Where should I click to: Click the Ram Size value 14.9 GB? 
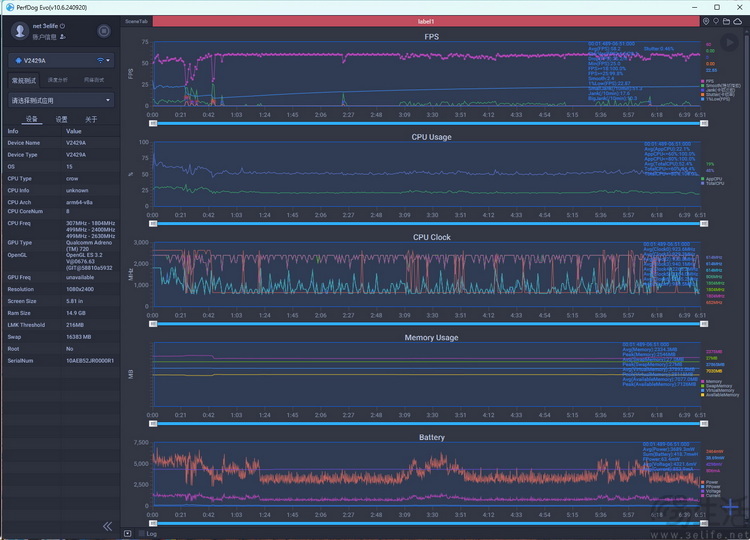(x=76, y=313)
